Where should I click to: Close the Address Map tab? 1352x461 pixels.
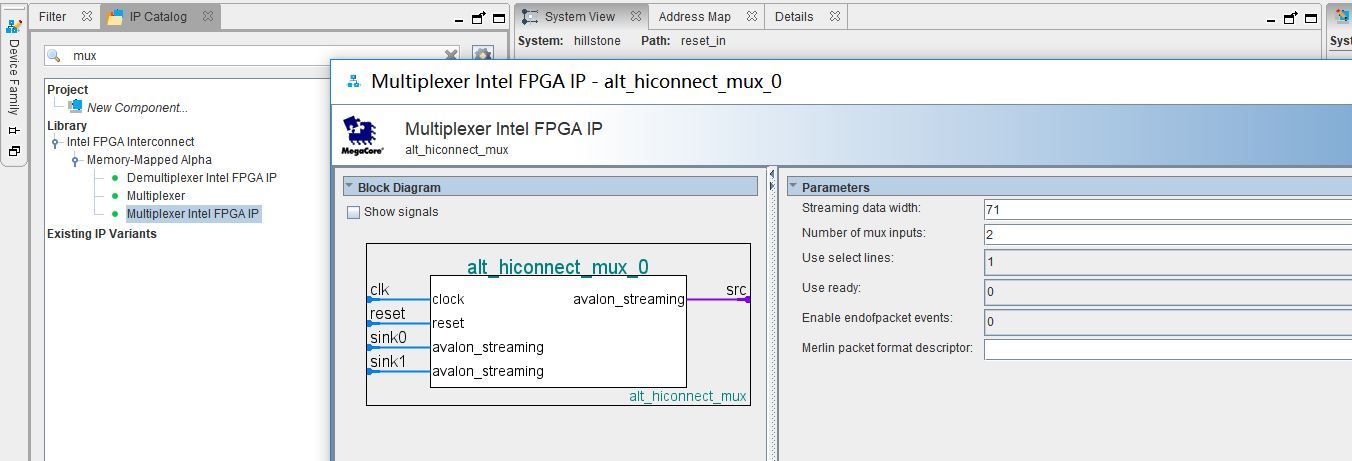pyautogui.click(x=752, y=17)
